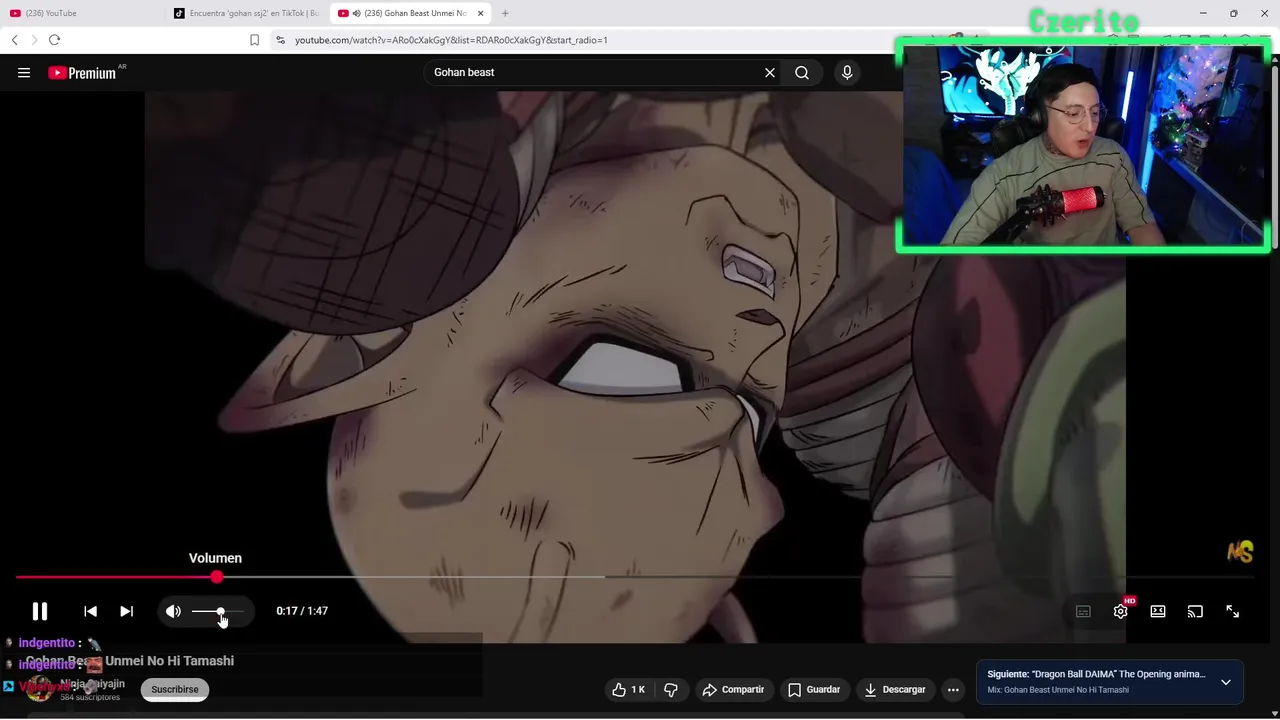This screenshot has width=1280, height=720.
Task: View site information icon in address bar
Action: [280, 40]
